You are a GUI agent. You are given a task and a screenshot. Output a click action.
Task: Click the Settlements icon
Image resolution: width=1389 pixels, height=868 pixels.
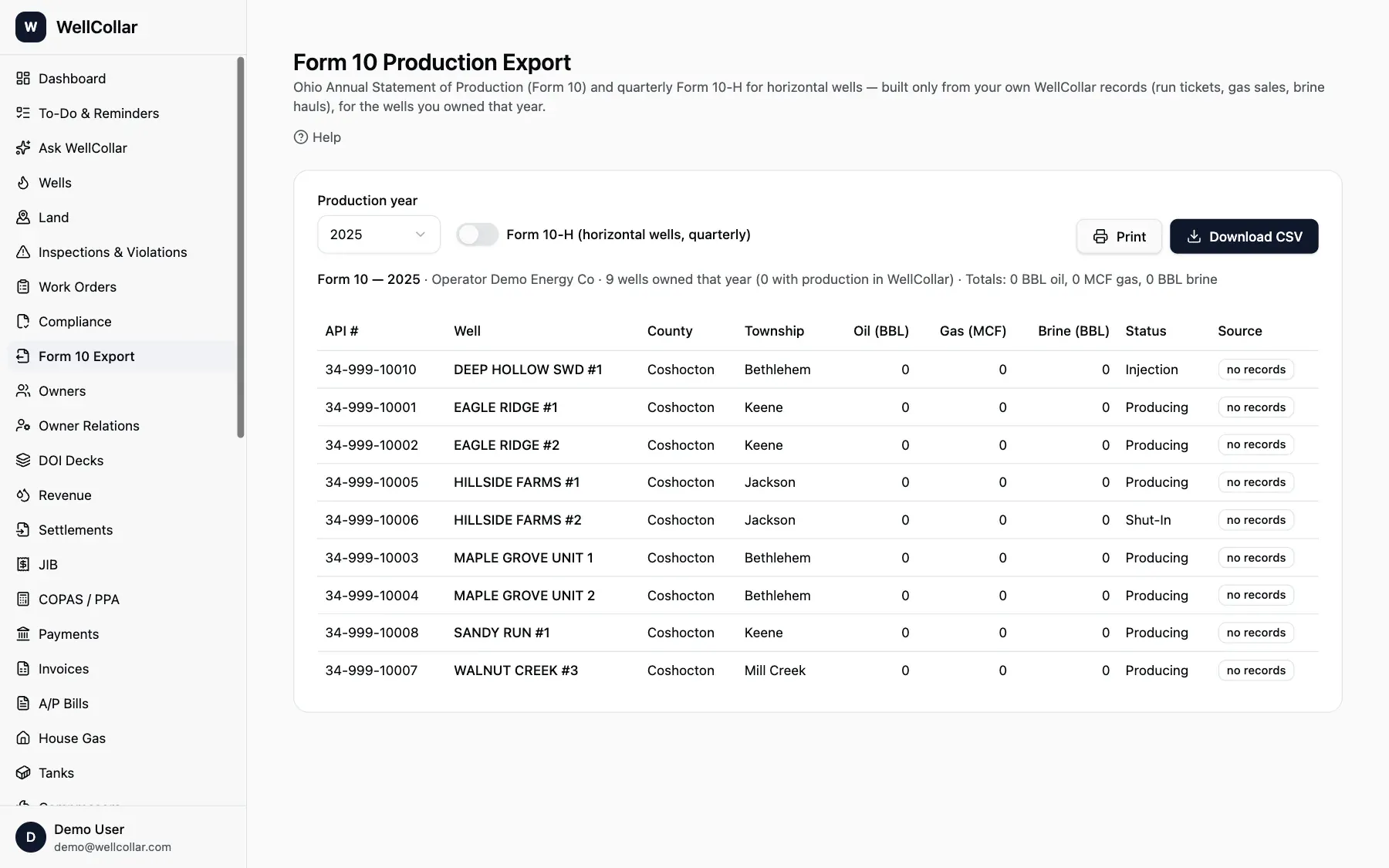[23, 530]
